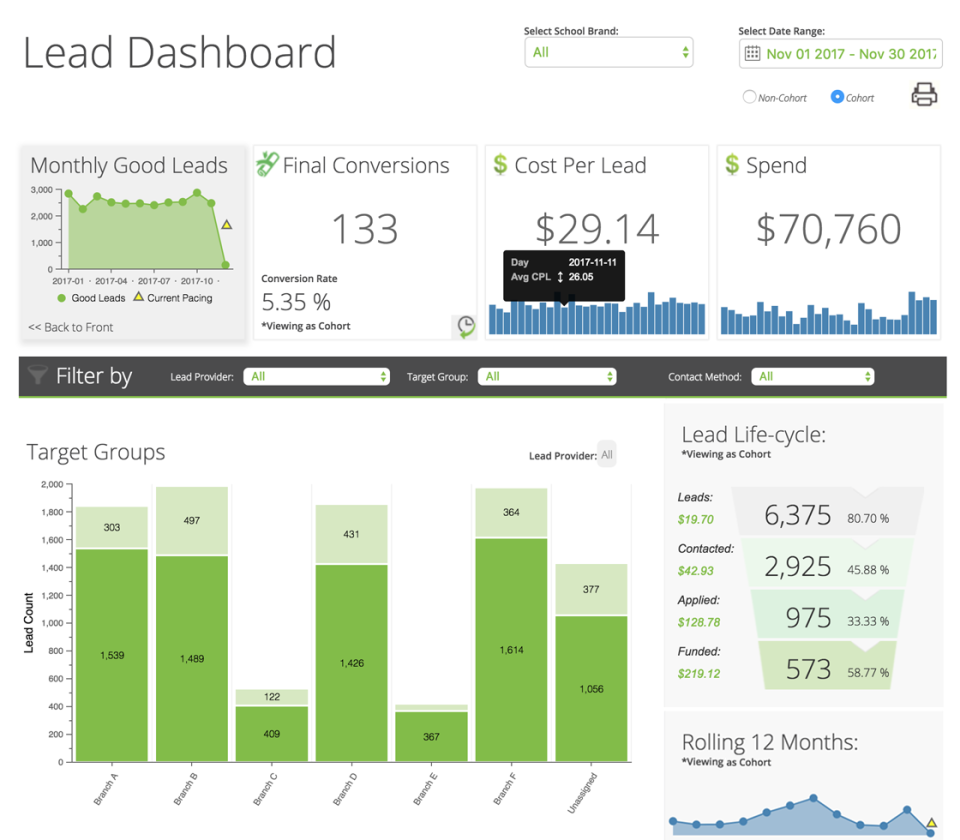Click the Lead Provider All pill button
This screenshot has height=840, width=960.
(606, 454)
